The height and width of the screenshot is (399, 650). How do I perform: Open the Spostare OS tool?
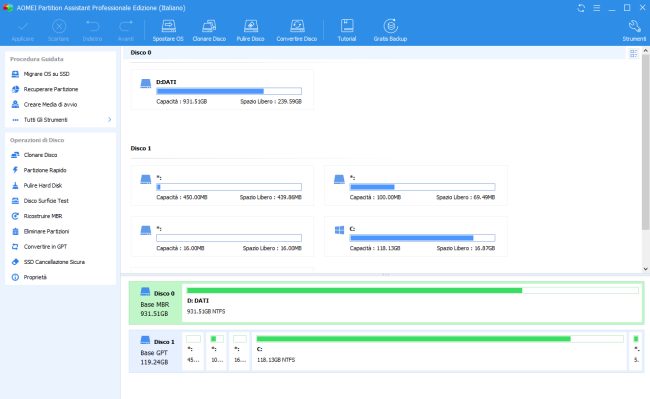coord(168,30)
